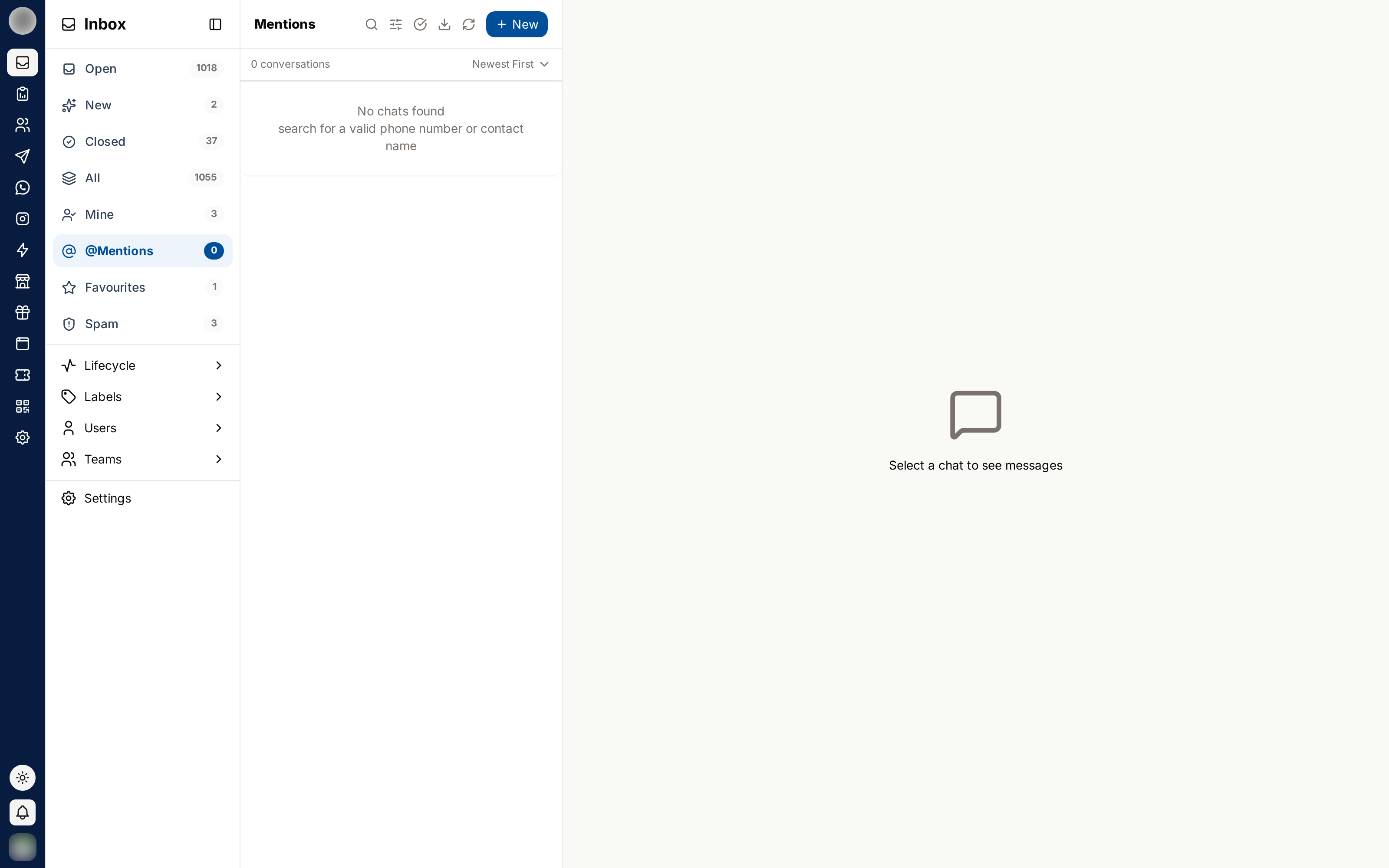Open the WhatsApp icon in left rail
The width and height of the screenshot is (1389, 868).
pos(23,188)
